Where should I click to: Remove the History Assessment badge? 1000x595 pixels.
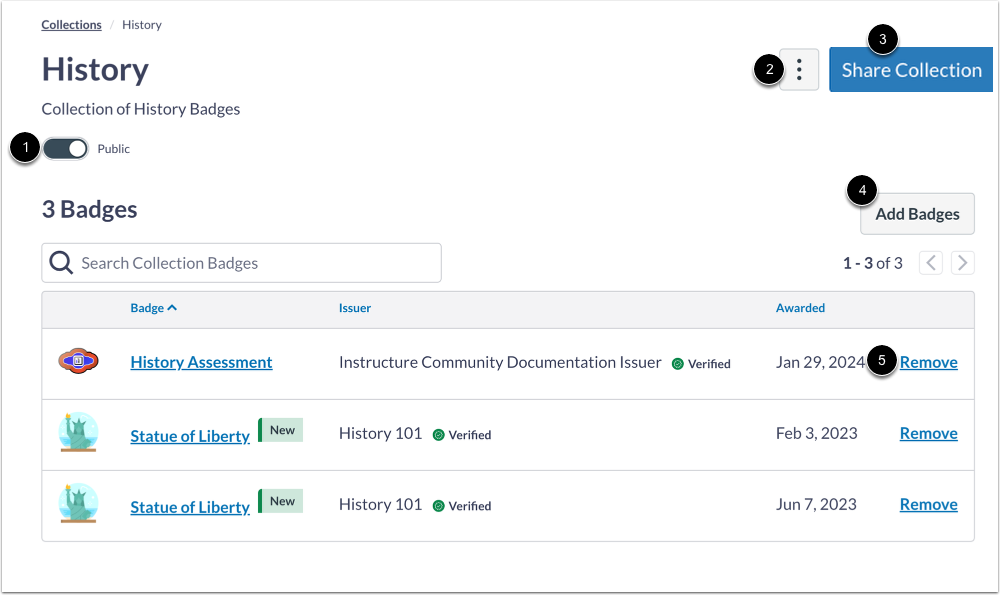click(928, 362)
